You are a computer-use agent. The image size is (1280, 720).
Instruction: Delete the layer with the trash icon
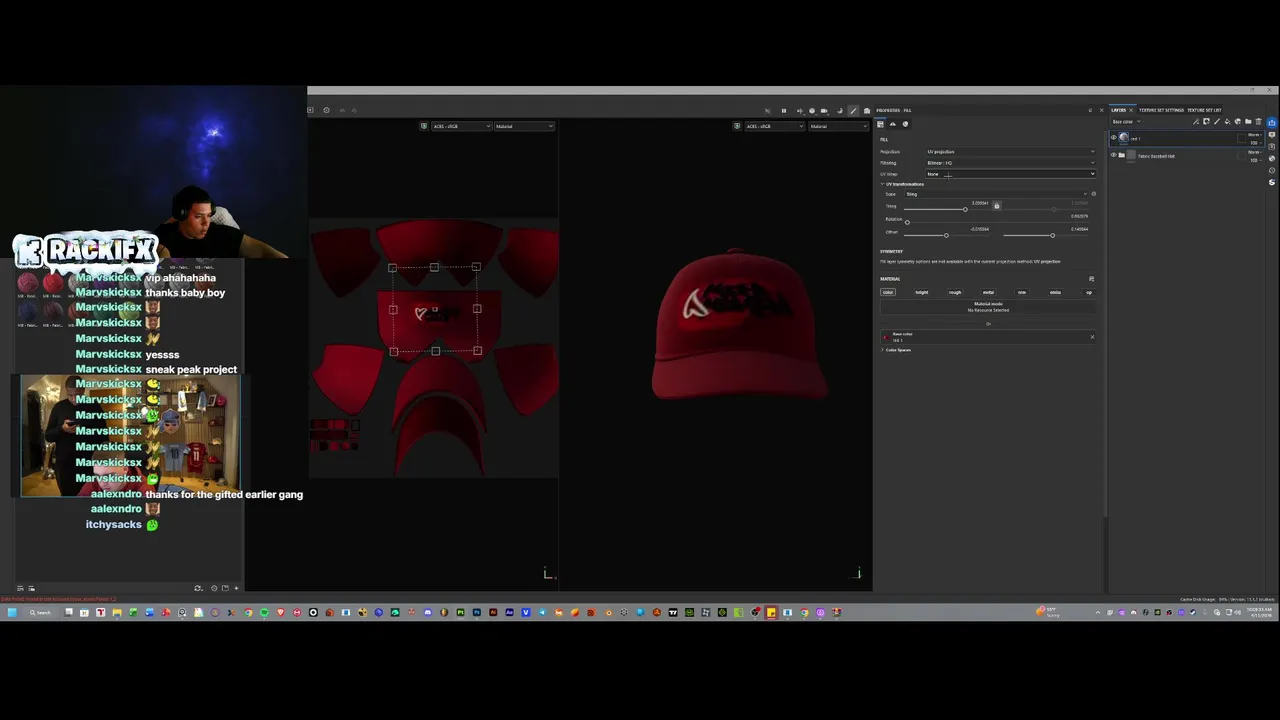pyautogui.click(x=1258, y=122)
